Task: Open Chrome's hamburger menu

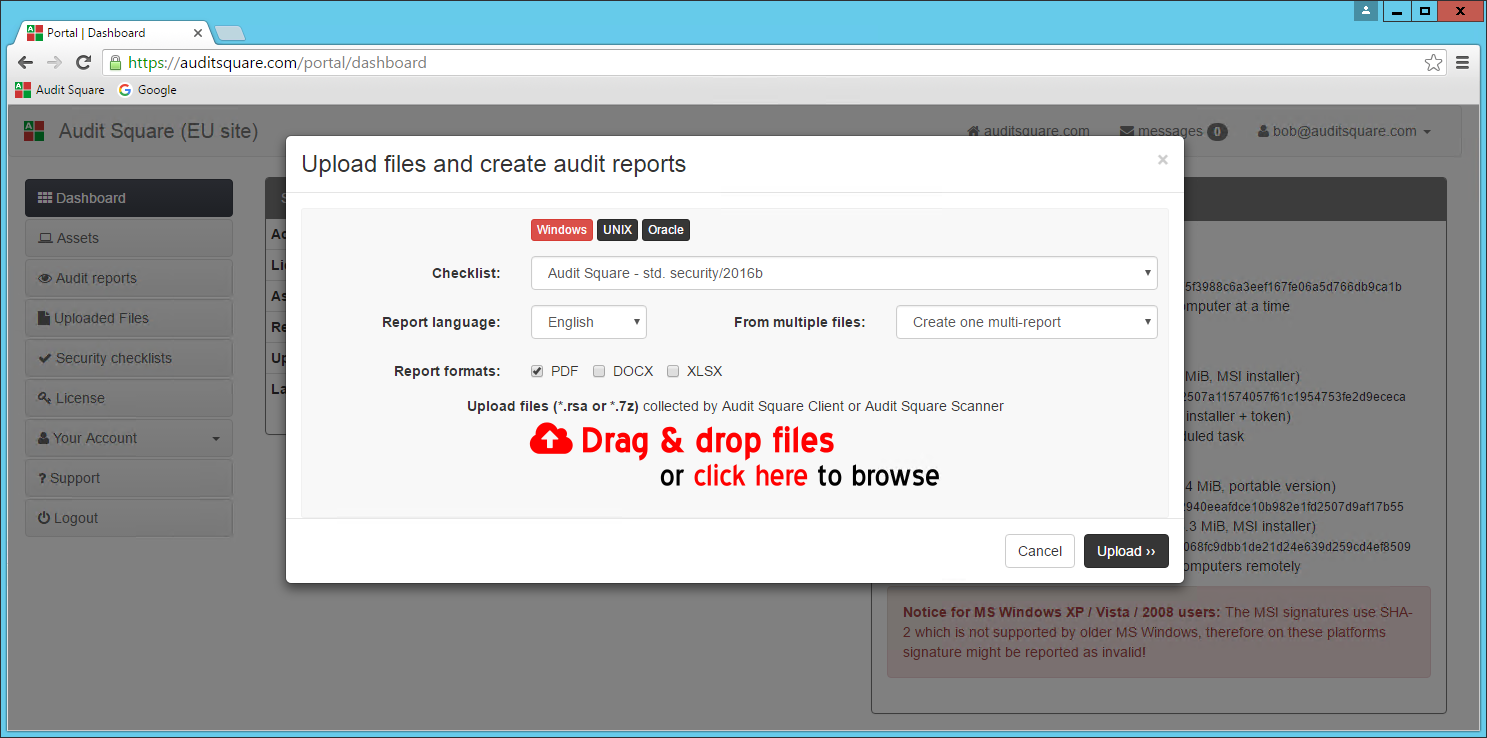Action: coord(1462,62)
